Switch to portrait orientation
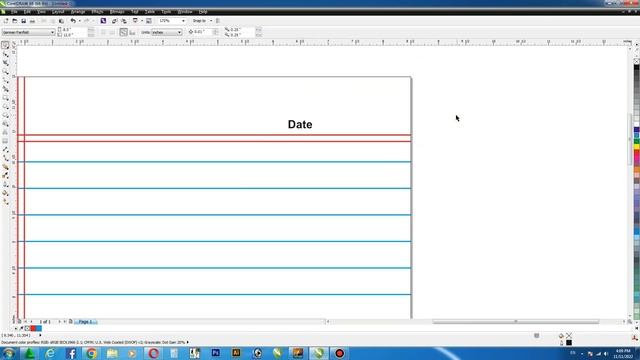 point(103,33)
